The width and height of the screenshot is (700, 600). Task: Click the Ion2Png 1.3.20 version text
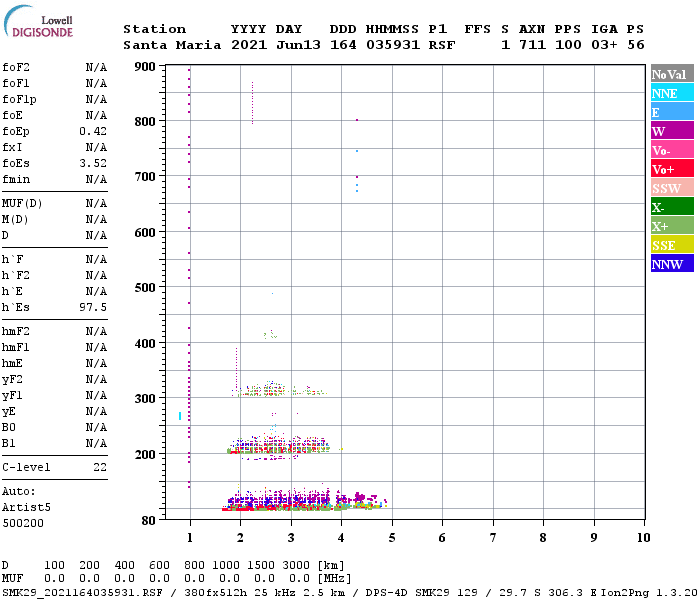649,593
